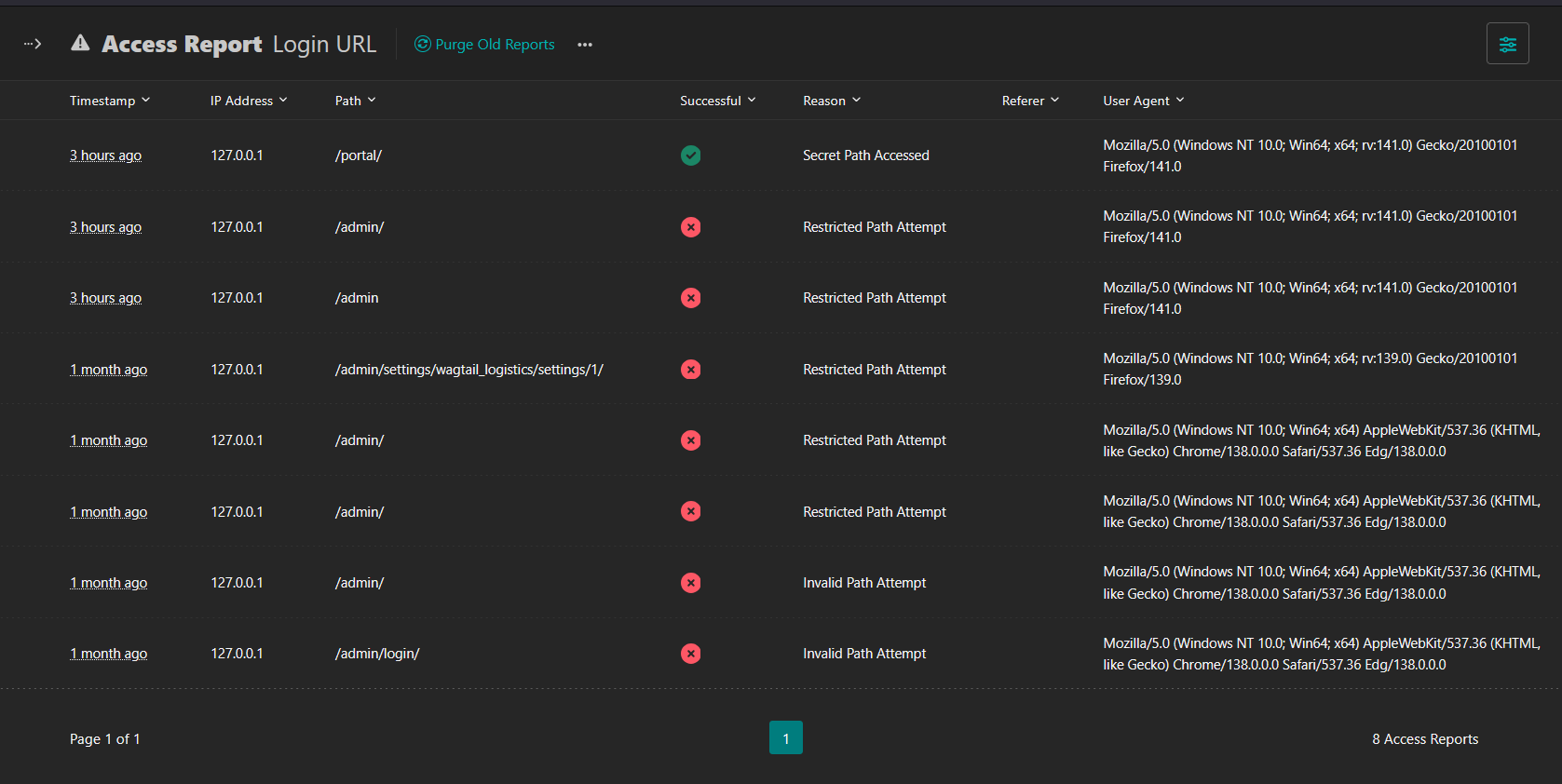Viewport: 1562px width, 784px height.
Task: Open the three-dots more actions menu
Action: click(x=585, y=45)
